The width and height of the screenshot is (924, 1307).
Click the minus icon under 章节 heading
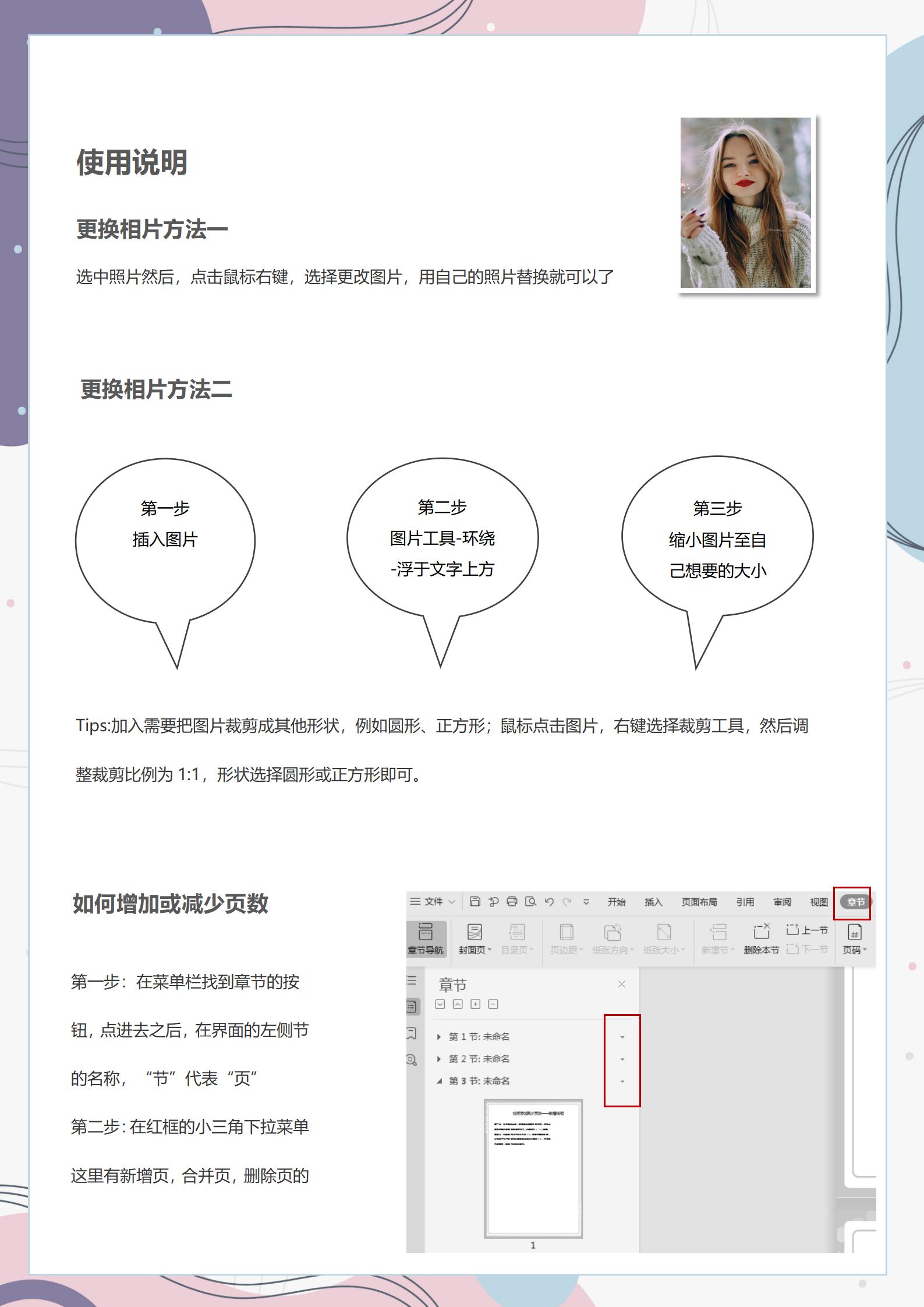(x=493, y=1004)
